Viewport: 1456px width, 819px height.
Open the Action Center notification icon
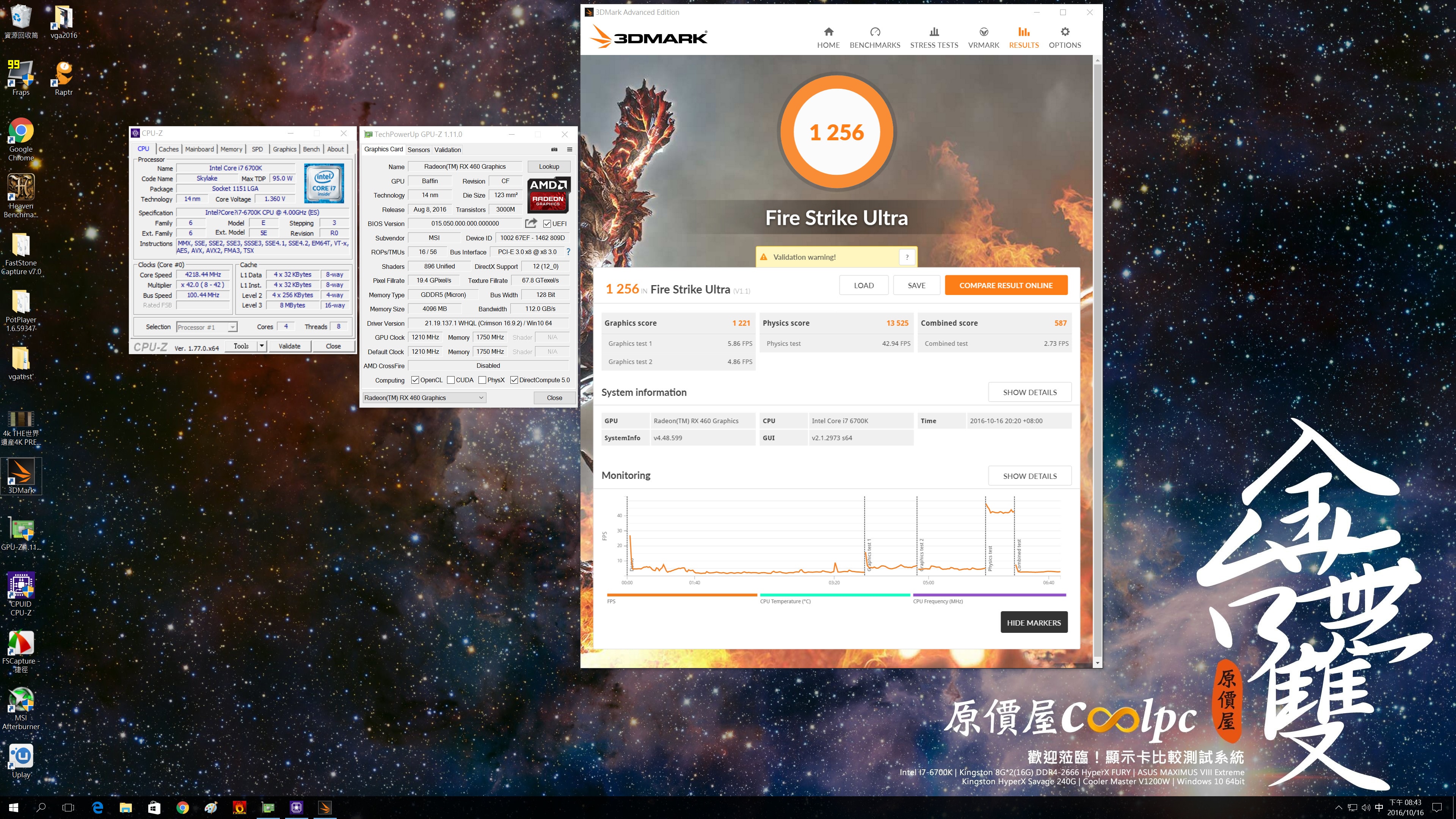tap(1437, 807)
